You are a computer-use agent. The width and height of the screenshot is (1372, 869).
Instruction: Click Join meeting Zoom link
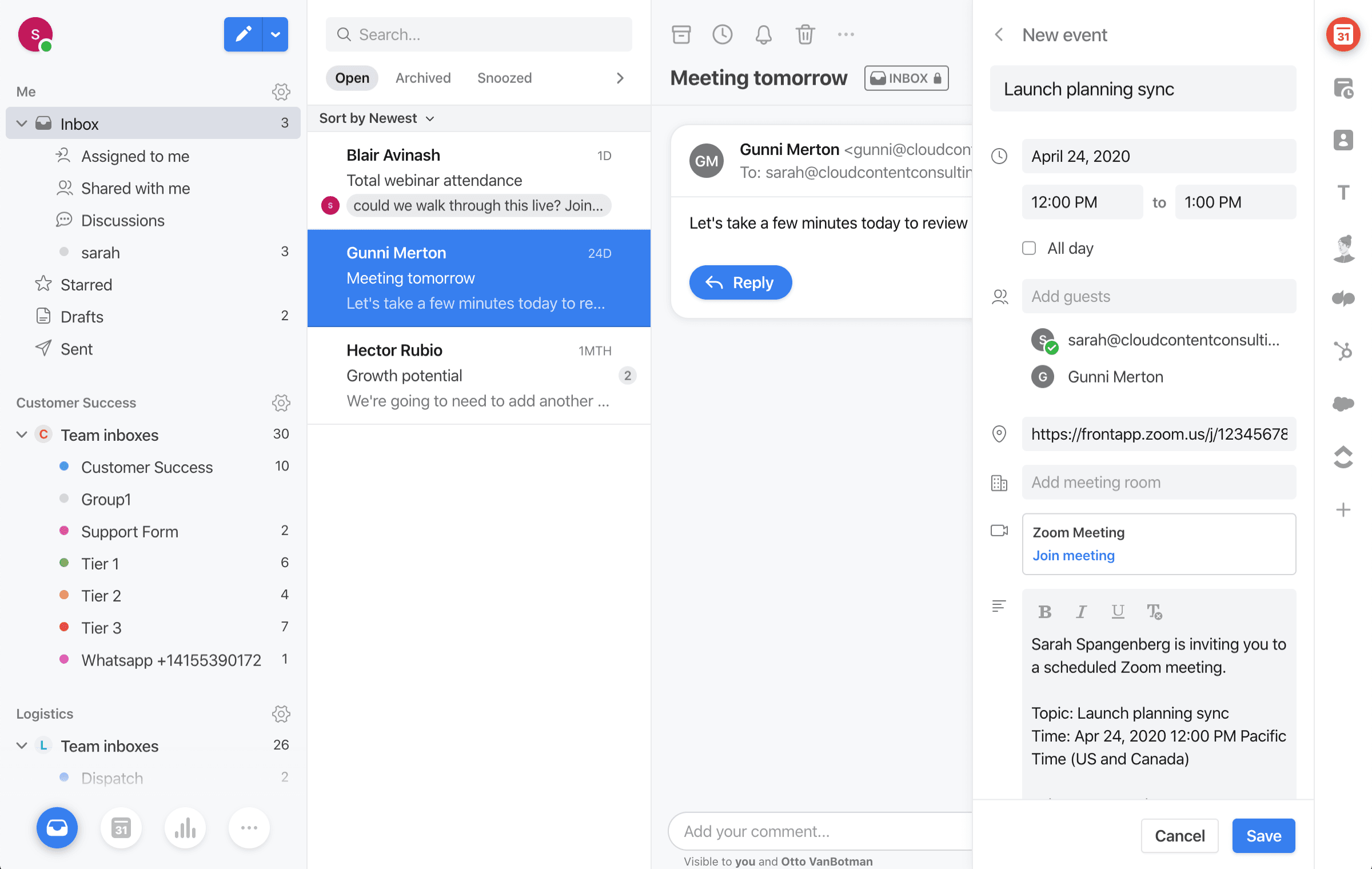[1073, 555]
